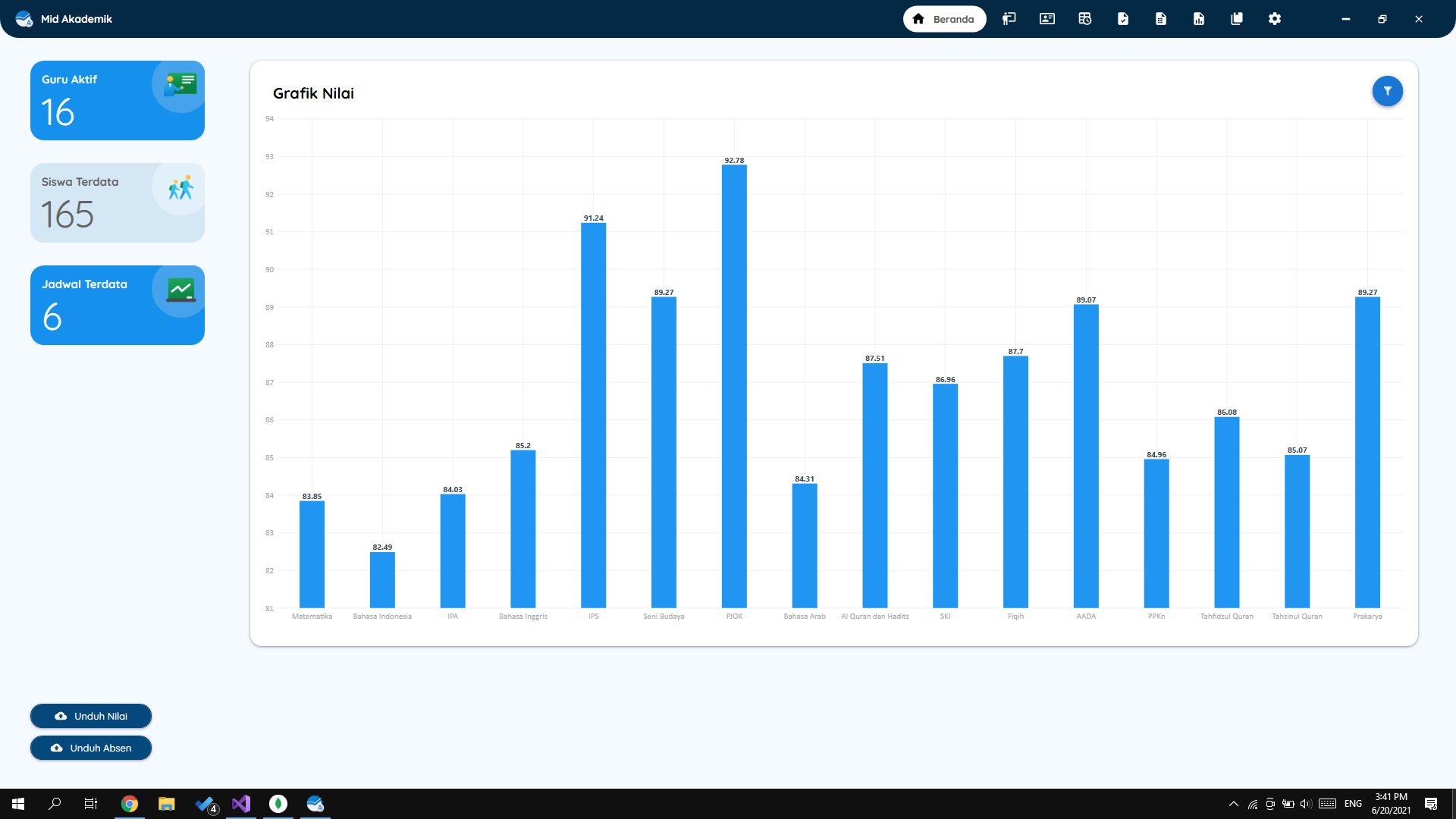Click Unduh Nilai download button
Screen dimensions: 1456x819
91,716
